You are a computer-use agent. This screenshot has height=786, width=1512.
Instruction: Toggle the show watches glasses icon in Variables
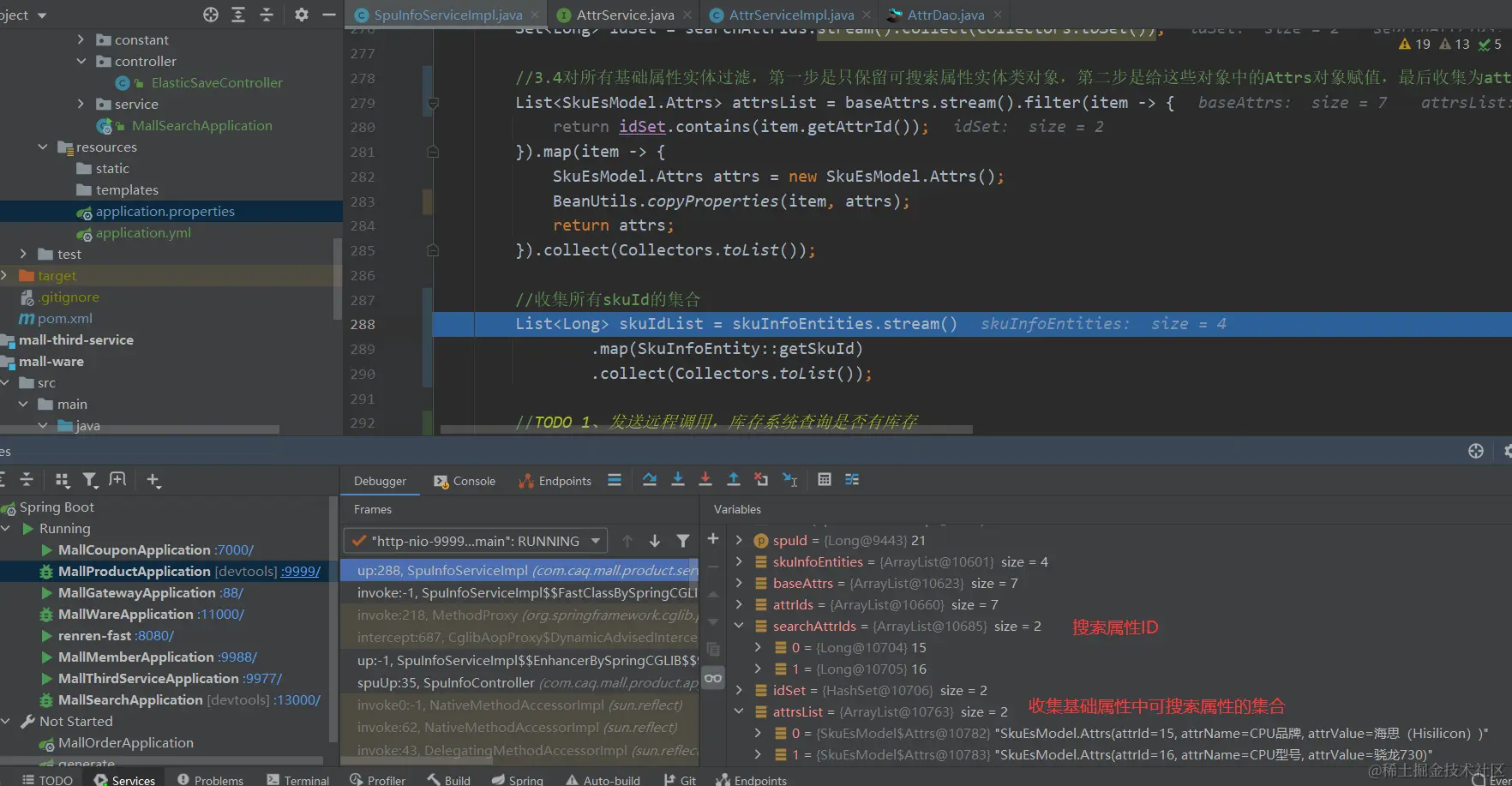click(713, 678)
